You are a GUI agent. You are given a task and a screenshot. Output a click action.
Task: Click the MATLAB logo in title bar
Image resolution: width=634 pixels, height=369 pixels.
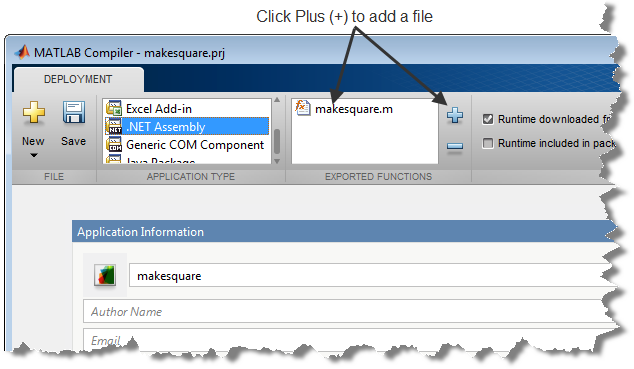[23, 52]
